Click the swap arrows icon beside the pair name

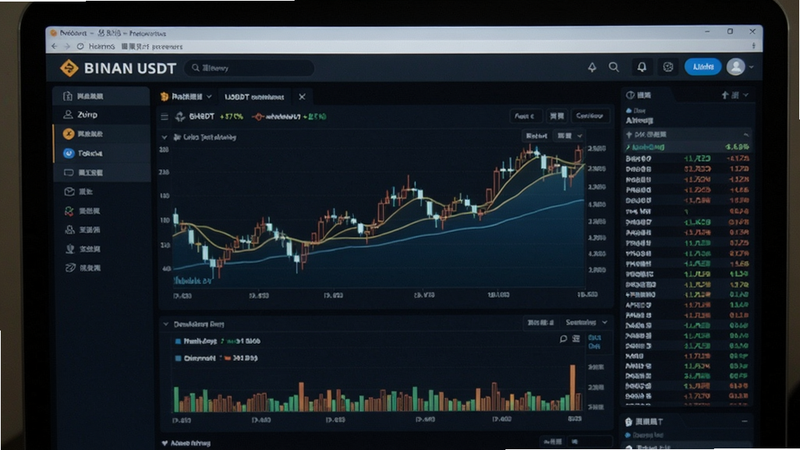coord(180,117)
